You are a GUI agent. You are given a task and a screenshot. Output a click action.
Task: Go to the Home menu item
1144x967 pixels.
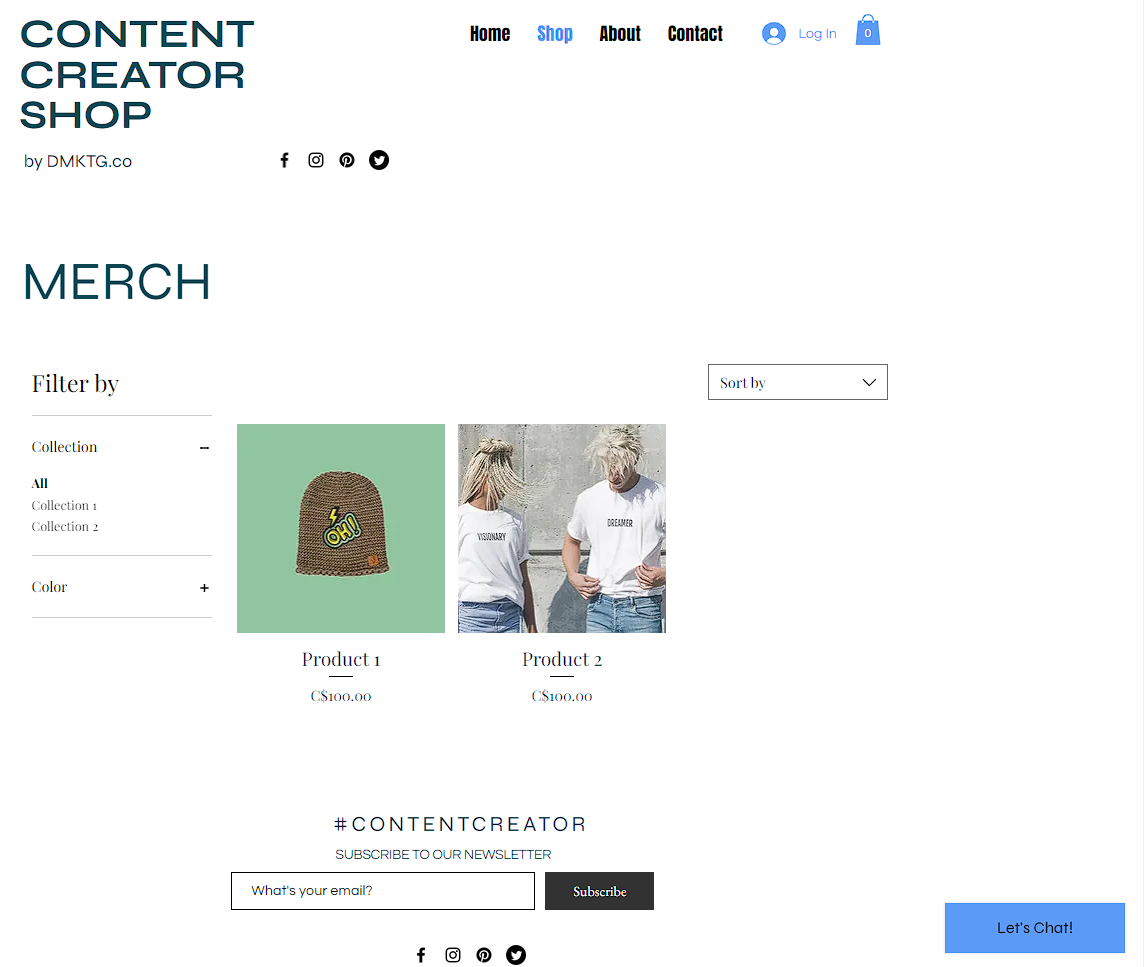(490, 34)
